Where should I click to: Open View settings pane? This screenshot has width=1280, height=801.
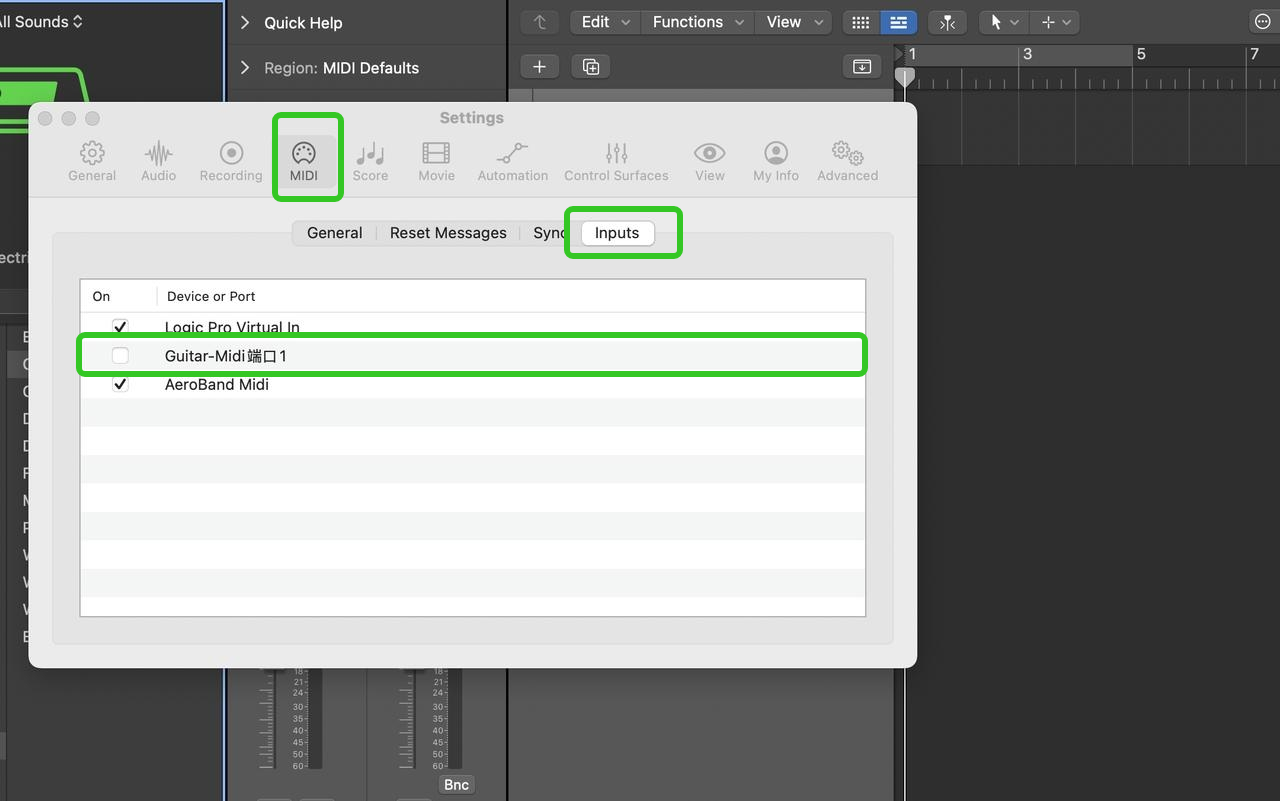click(710, 161)
